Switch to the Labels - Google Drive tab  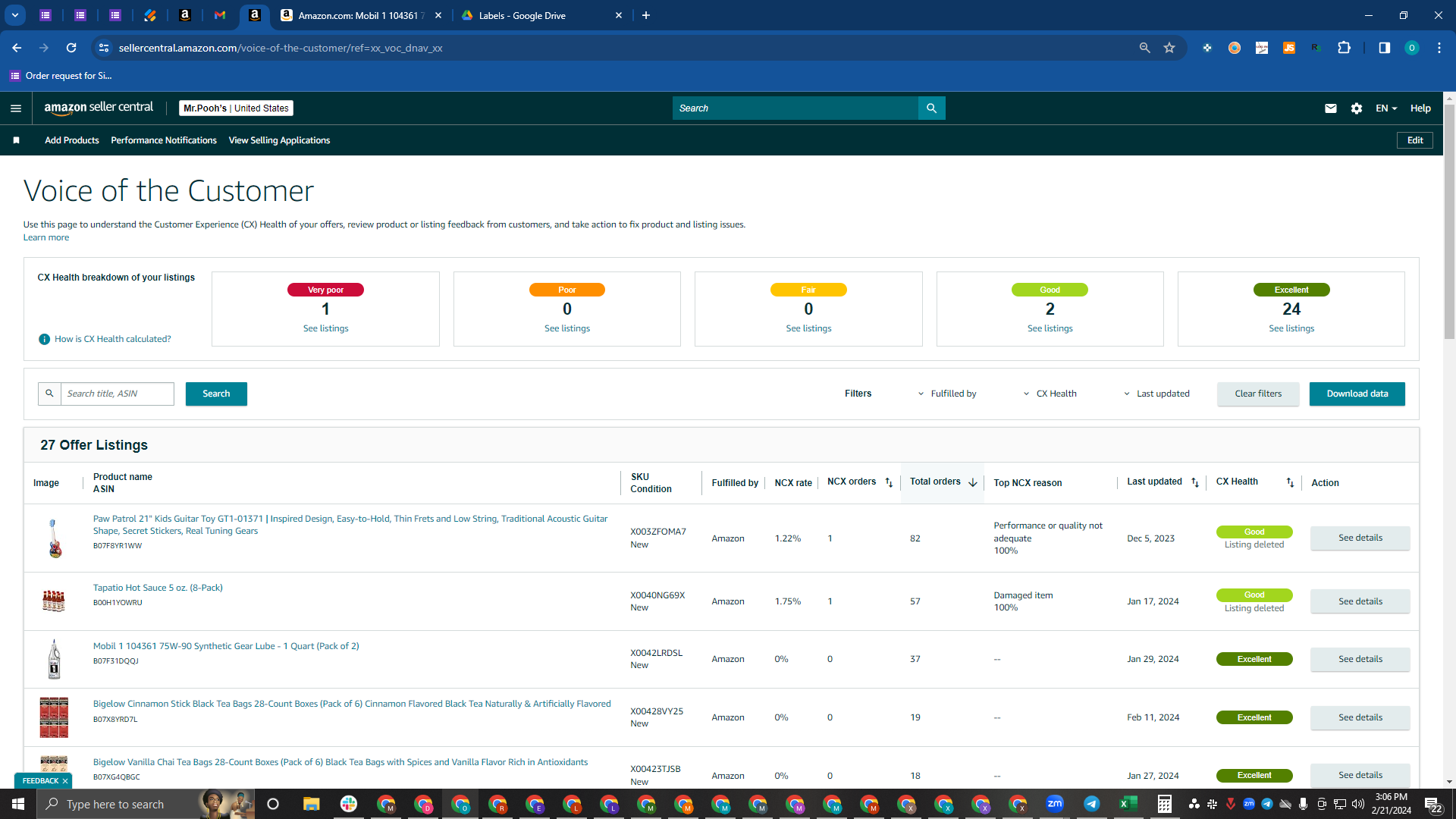(x=542, y=15)
